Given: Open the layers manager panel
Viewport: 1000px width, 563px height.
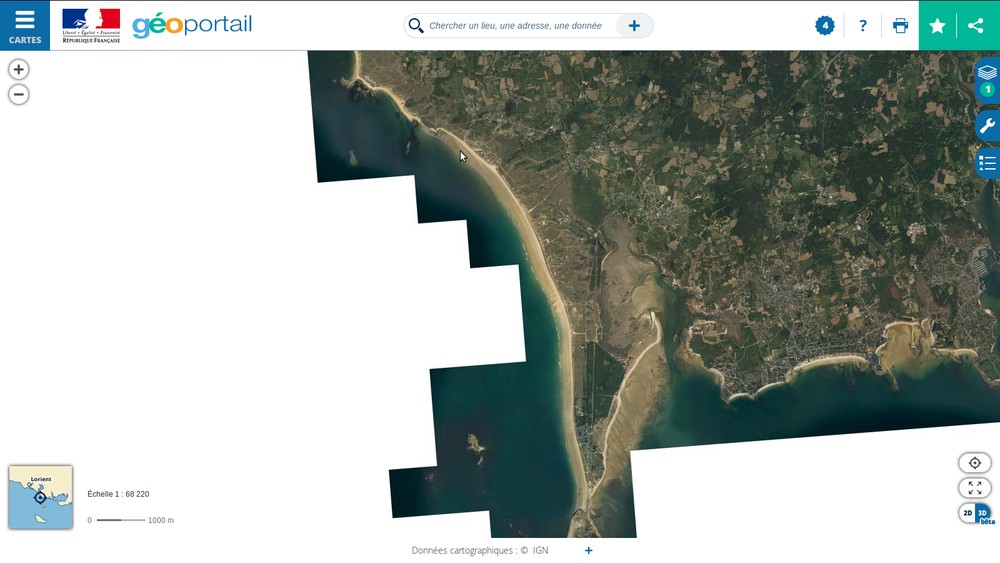Looking at the screenshot, I should click(x=987, y=79).
